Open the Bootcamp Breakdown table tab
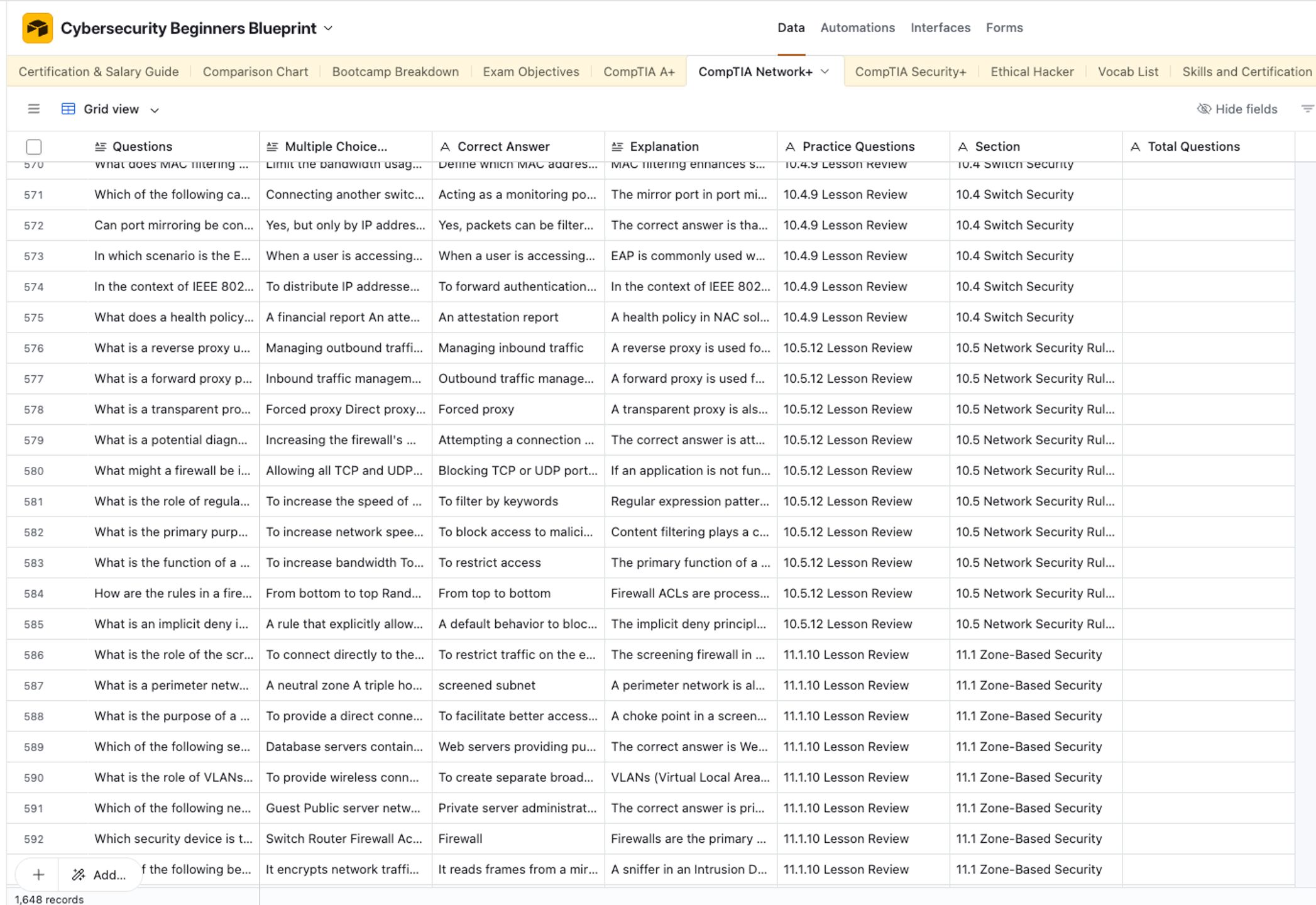1316x905 pixels. [395, 72]
